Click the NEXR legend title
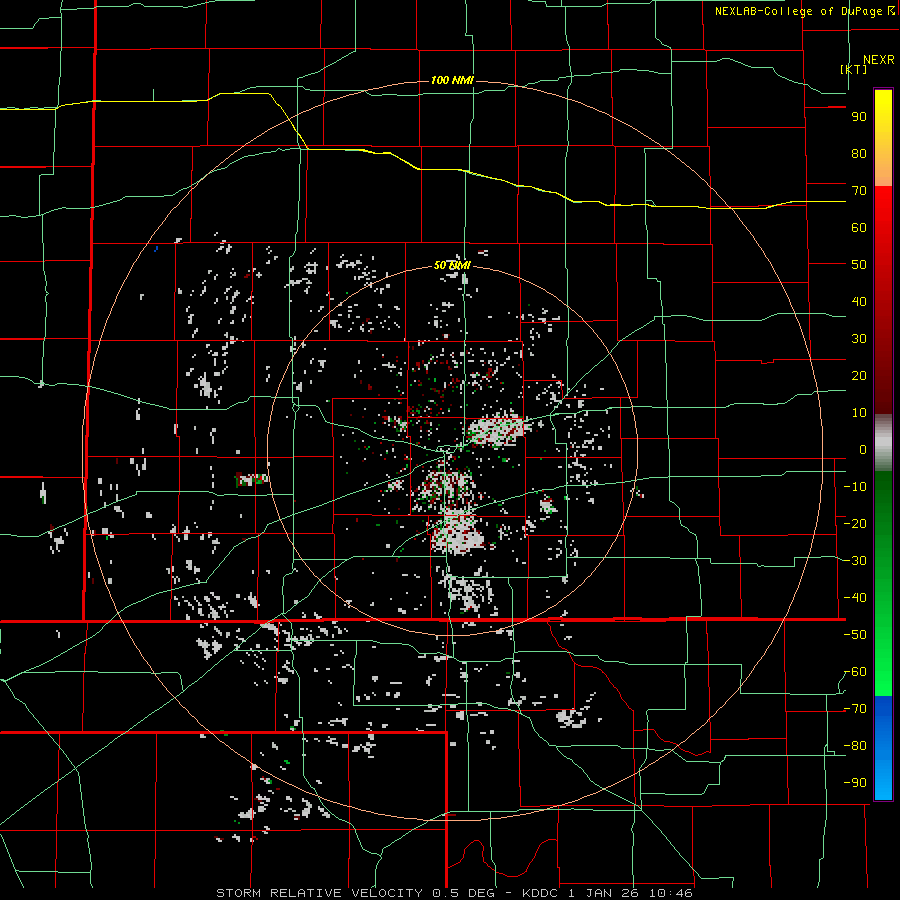Screen dimensions: 900x900 878,60
